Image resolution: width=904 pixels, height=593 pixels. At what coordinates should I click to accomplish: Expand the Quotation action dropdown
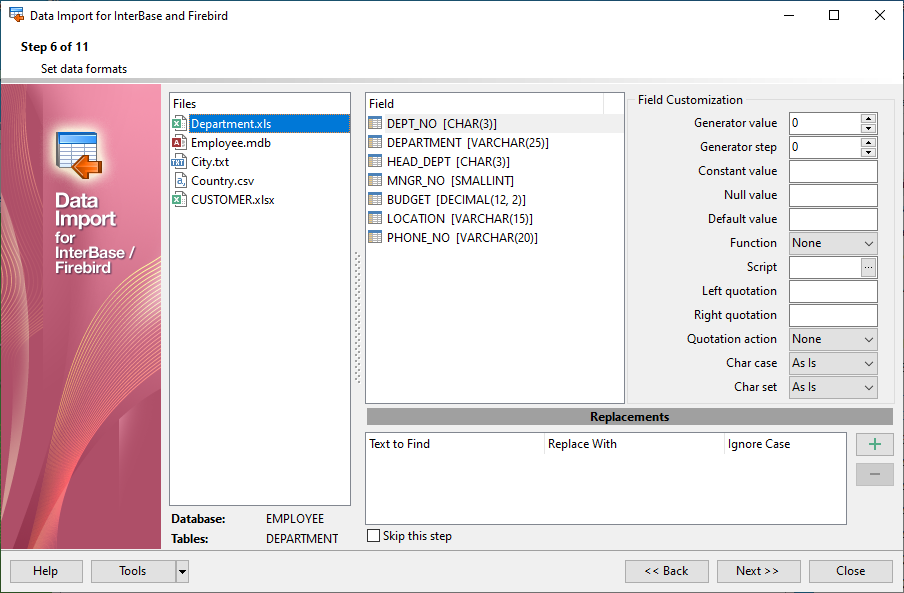(x=833, y=339)
